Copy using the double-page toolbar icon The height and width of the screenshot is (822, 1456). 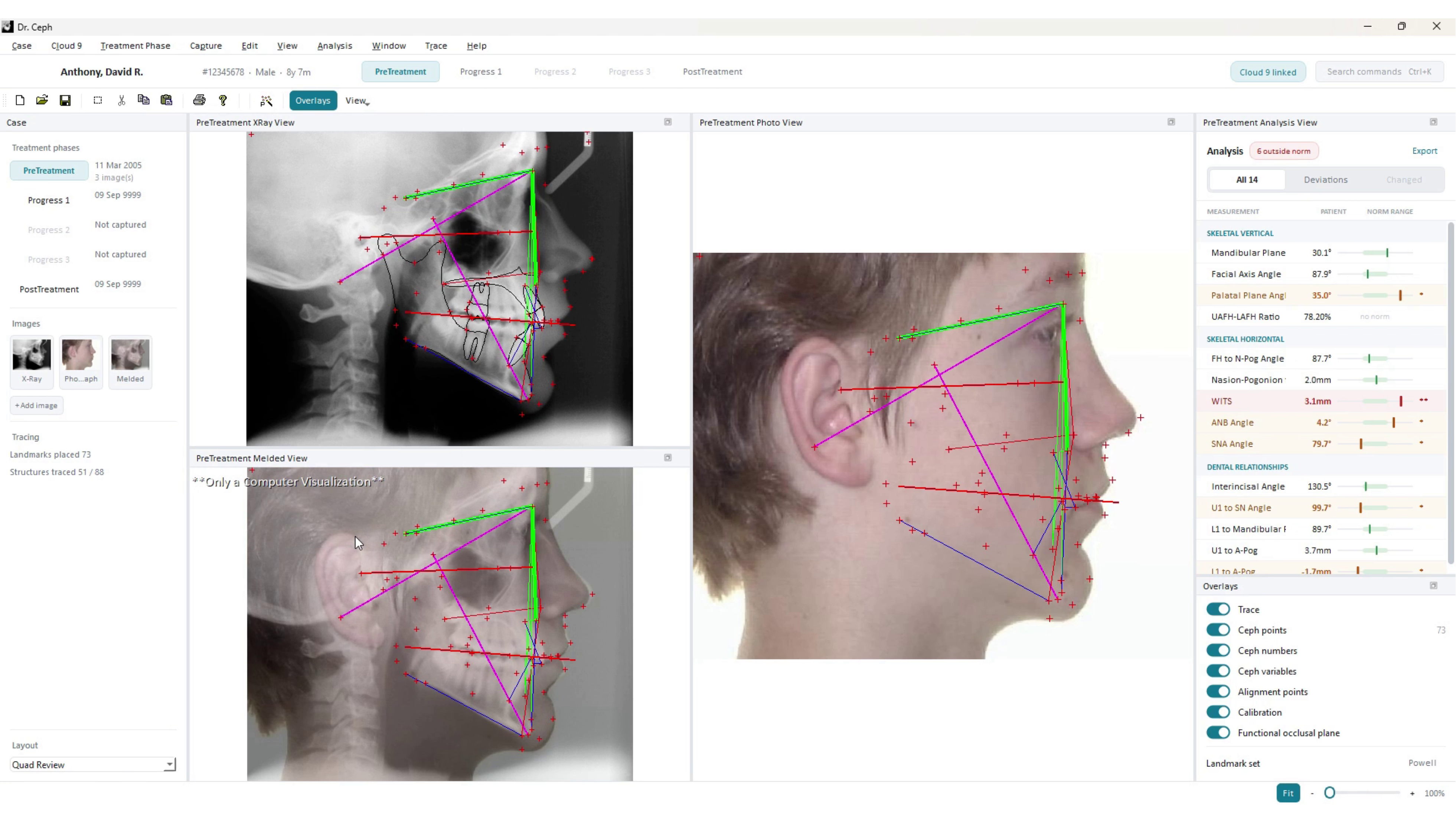pos(144,101)
